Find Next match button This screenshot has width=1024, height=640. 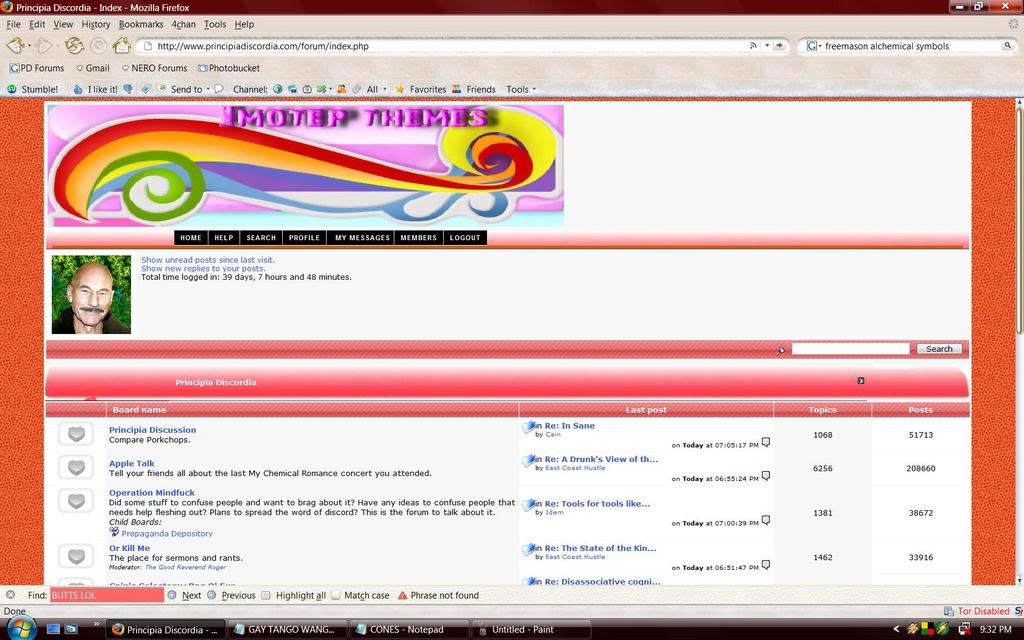(x=185, y=595)
